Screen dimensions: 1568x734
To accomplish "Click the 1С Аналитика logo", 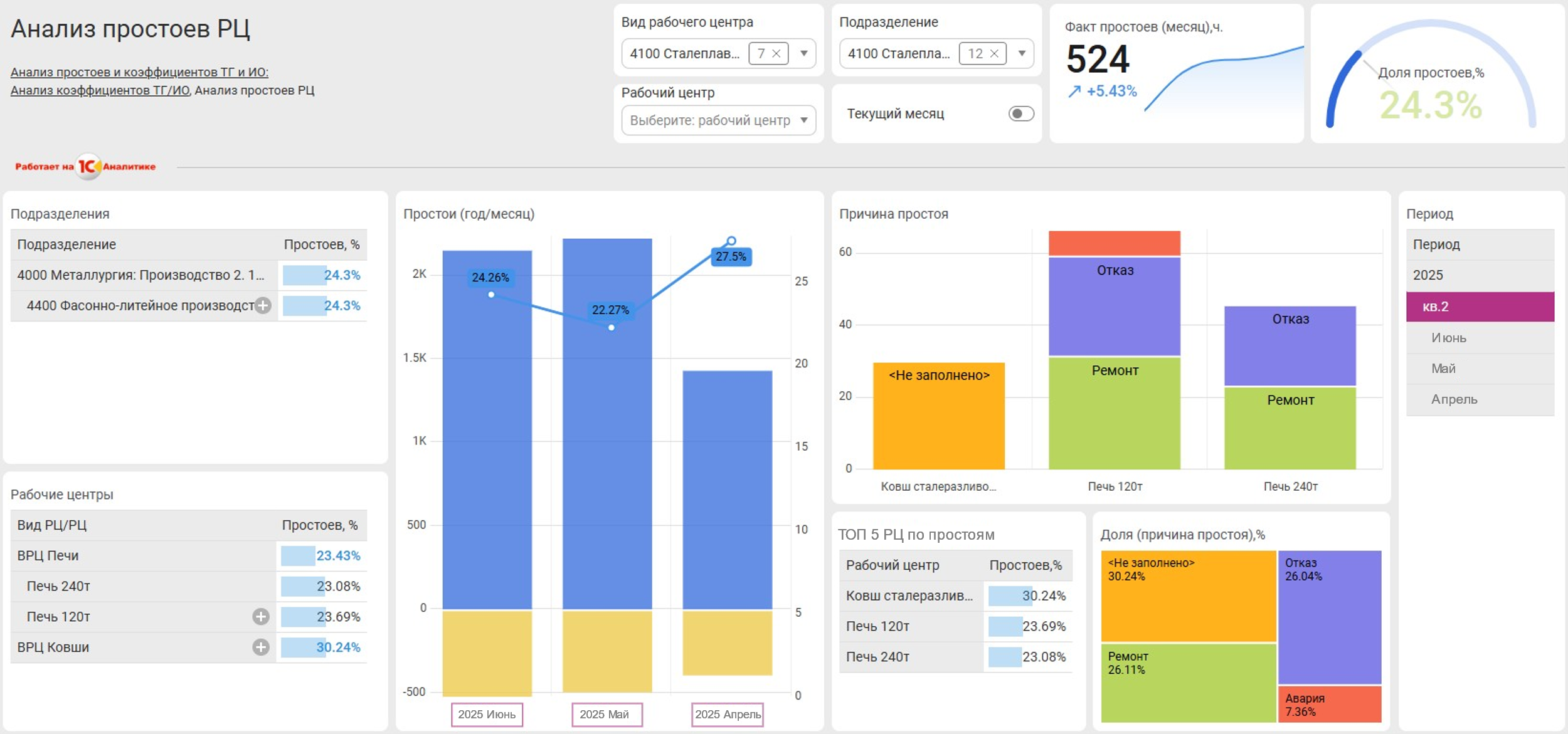I will [87, 167].
